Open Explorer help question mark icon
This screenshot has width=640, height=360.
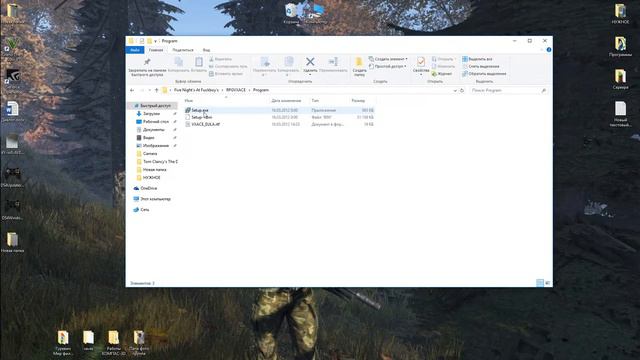(549, 50)
